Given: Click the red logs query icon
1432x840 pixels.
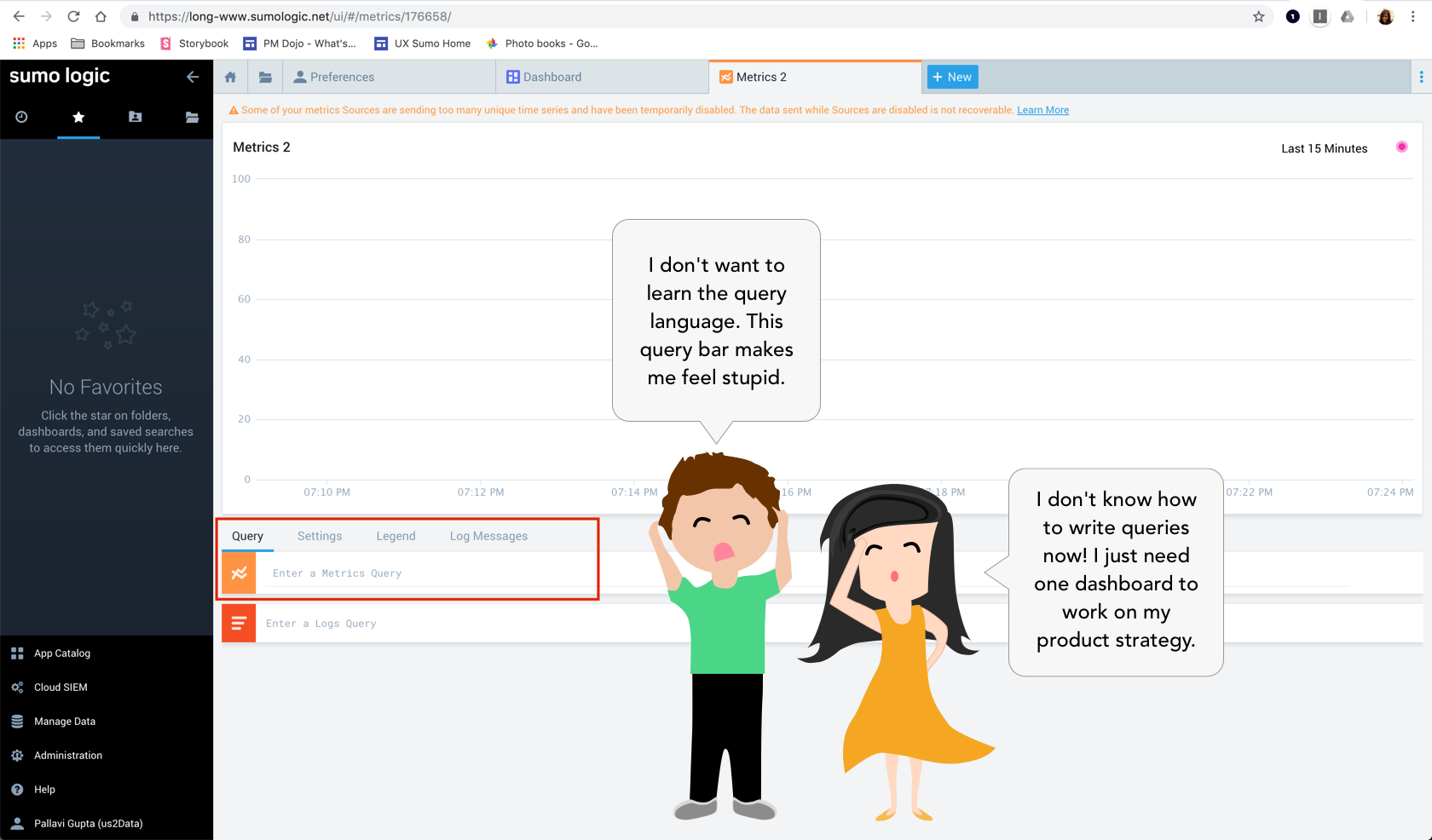Looking at the screenshot, I should click(x=239, y=624).
